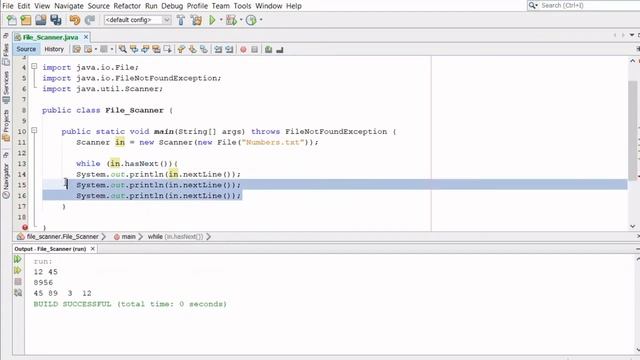Click the Undo toolbar icon
This screenshot has width=640, height=360.
[75, 20]
